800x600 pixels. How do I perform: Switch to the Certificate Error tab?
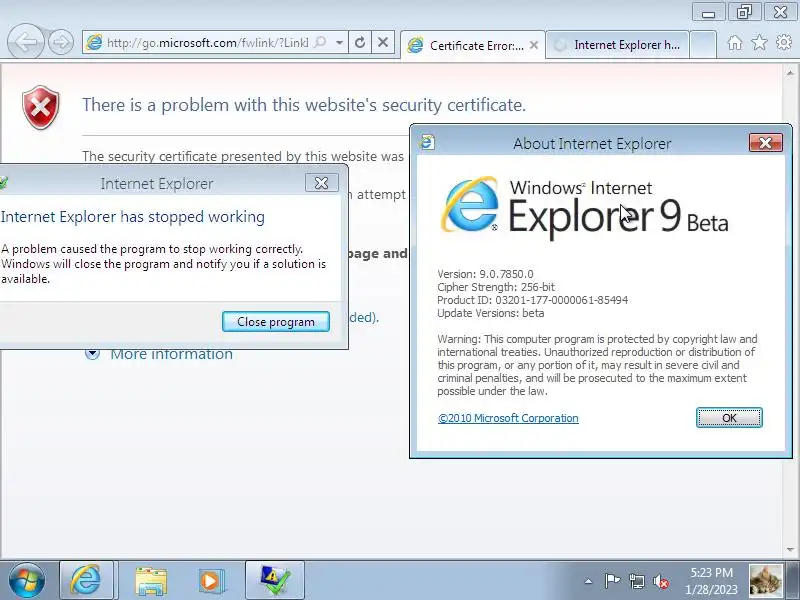click(x=472, y=45)
